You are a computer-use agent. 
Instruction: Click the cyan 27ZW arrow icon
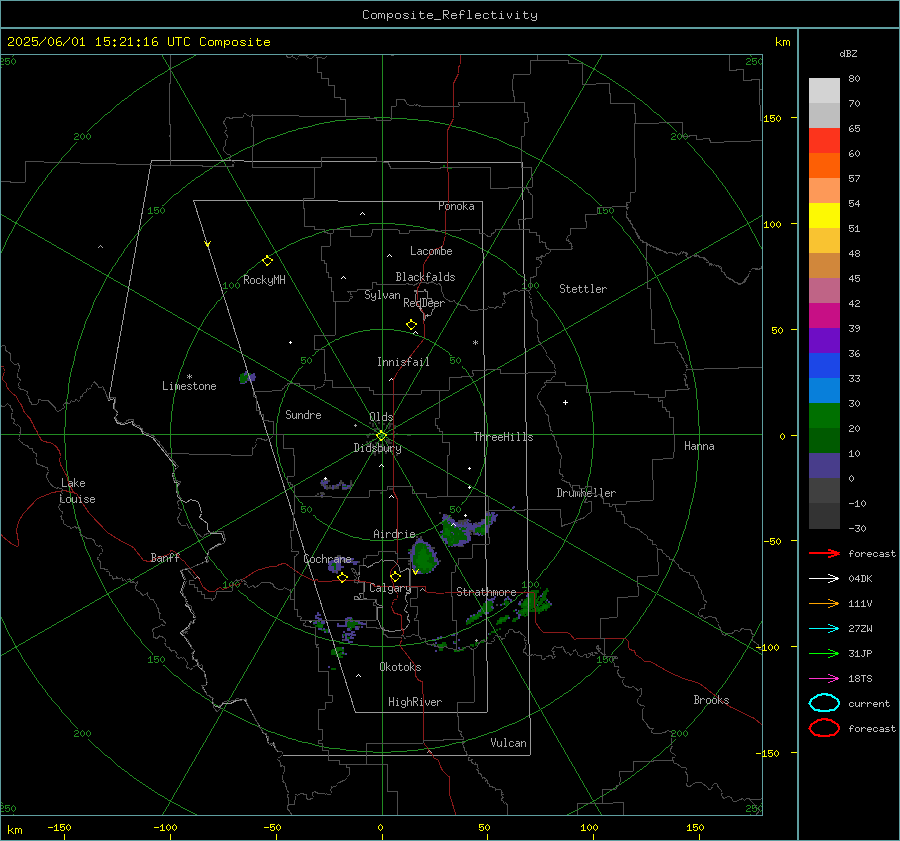click(824, 629)
